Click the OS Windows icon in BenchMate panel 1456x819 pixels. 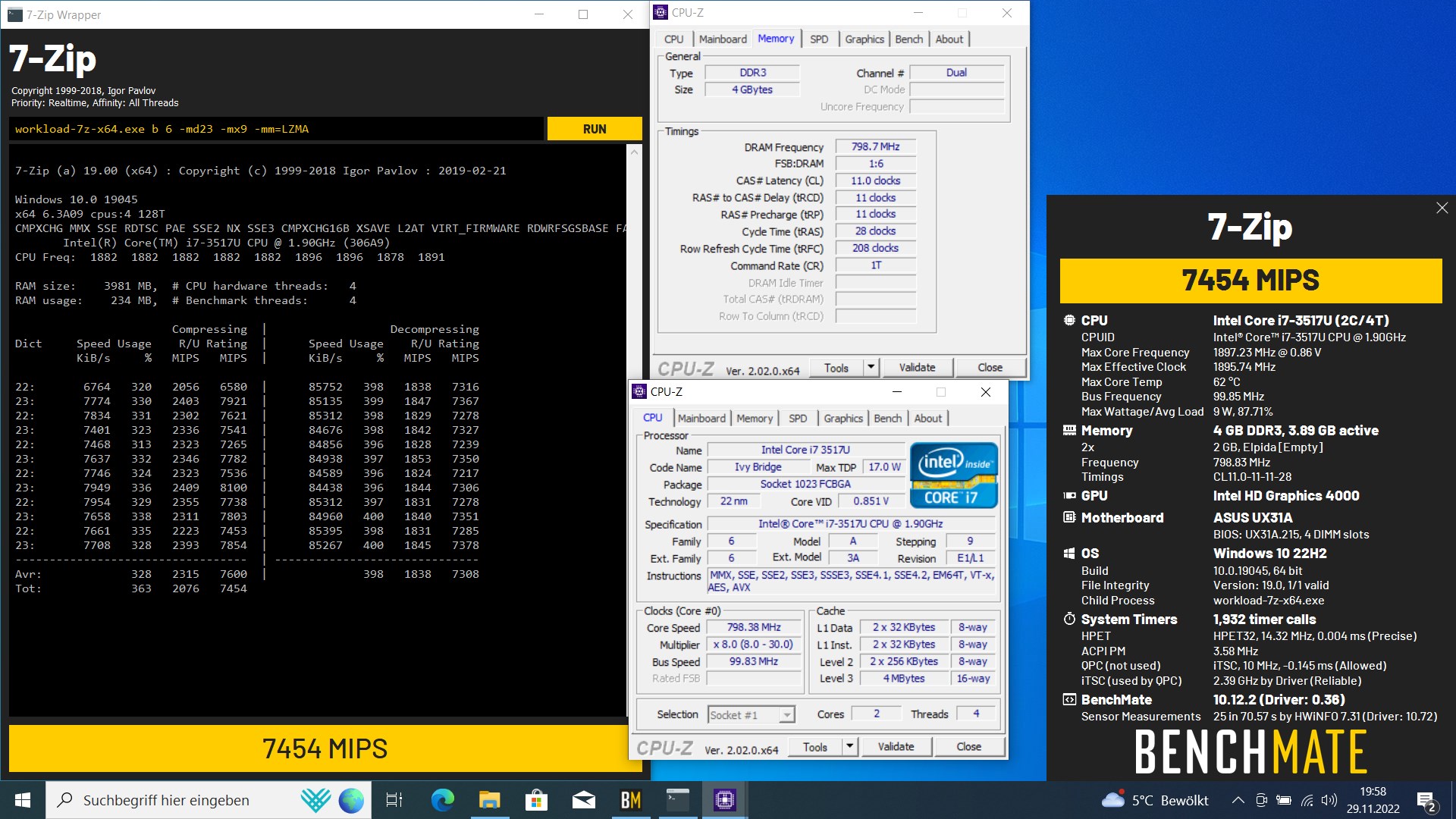point(1069,553)
